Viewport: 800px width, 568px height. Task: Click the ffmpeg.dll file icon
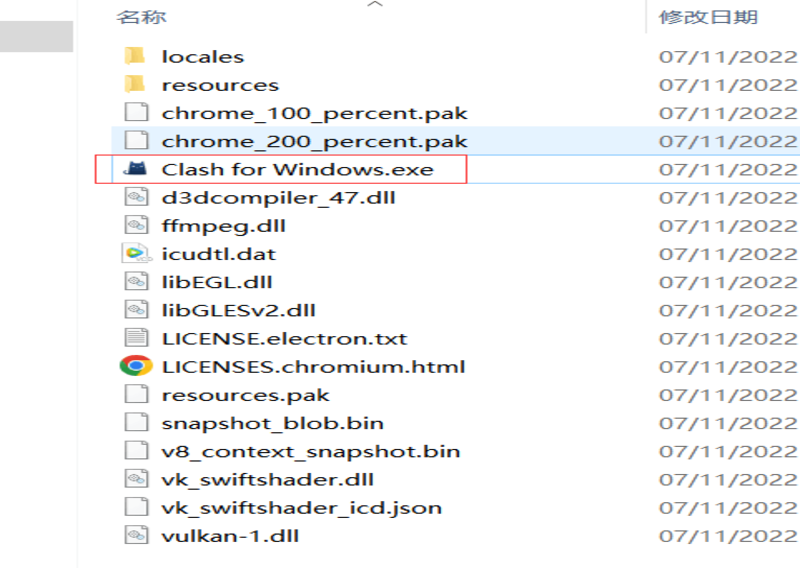(135, 226)
